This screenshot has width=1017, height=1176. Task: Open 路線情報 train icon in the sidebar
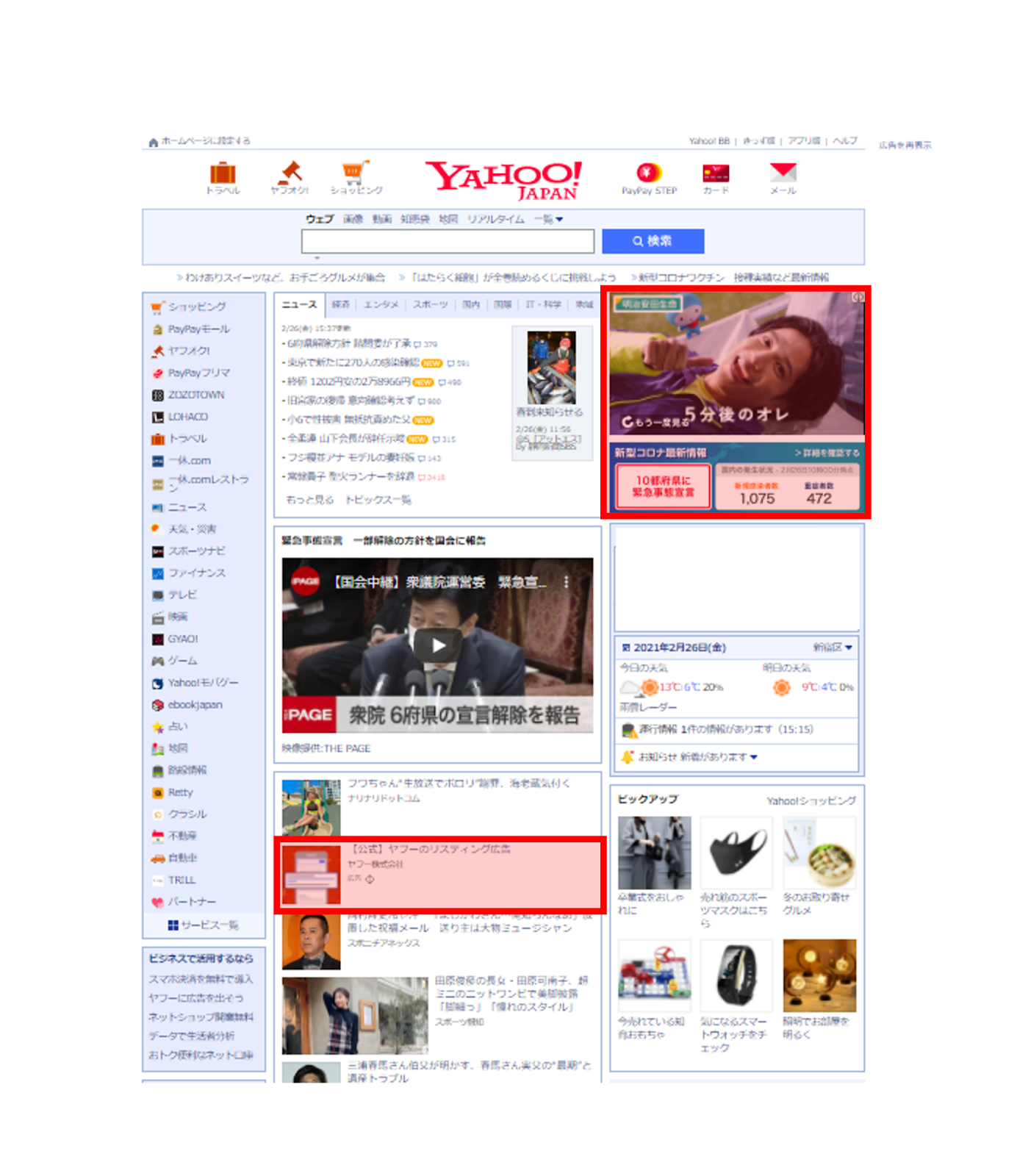[157, 771]
